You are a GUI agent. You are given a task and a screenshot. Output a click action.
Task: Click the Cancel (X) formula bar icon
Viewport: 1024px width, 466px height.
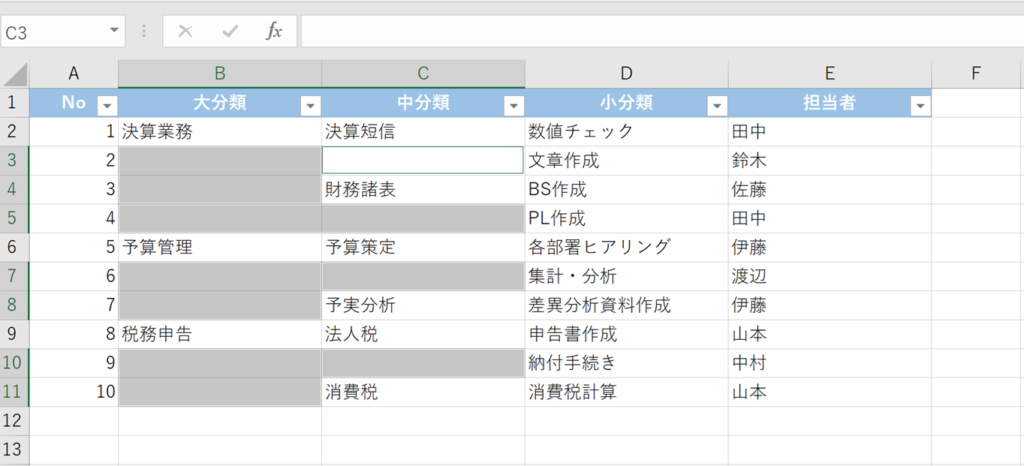tap(185, 31)
